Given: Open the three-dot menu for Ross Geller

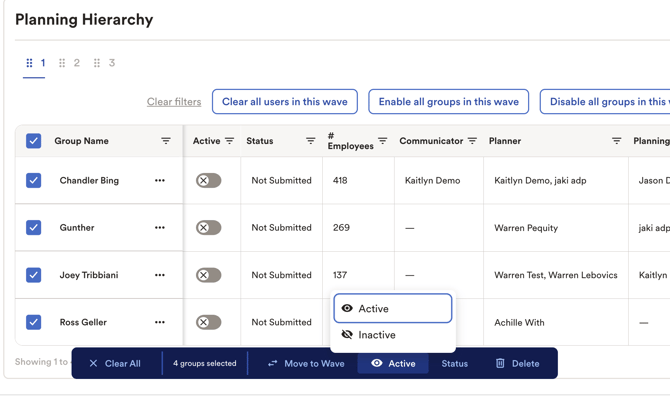Looking at the screenshot, I should 160,322.
